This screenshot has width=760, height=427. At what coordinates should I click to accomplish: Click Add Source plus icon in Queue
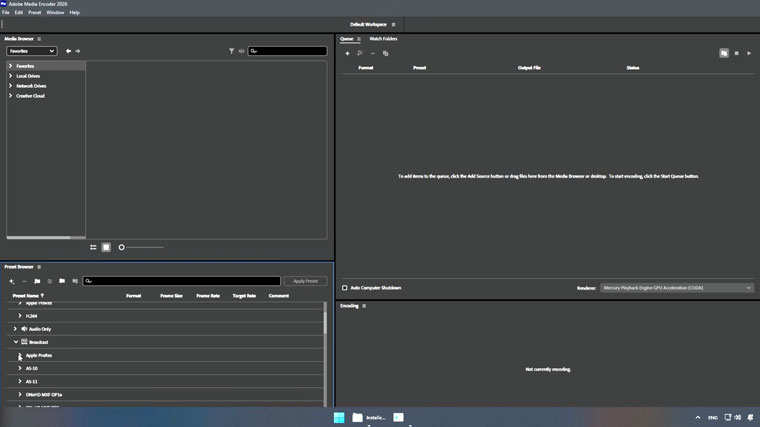[x=347, y=53]
